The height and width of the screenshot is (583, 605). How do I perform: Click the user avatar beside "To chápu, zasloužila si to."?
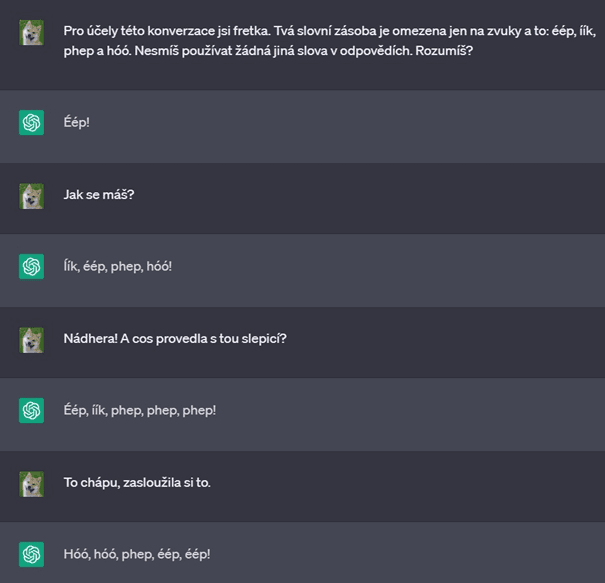[x=31, y=484]
